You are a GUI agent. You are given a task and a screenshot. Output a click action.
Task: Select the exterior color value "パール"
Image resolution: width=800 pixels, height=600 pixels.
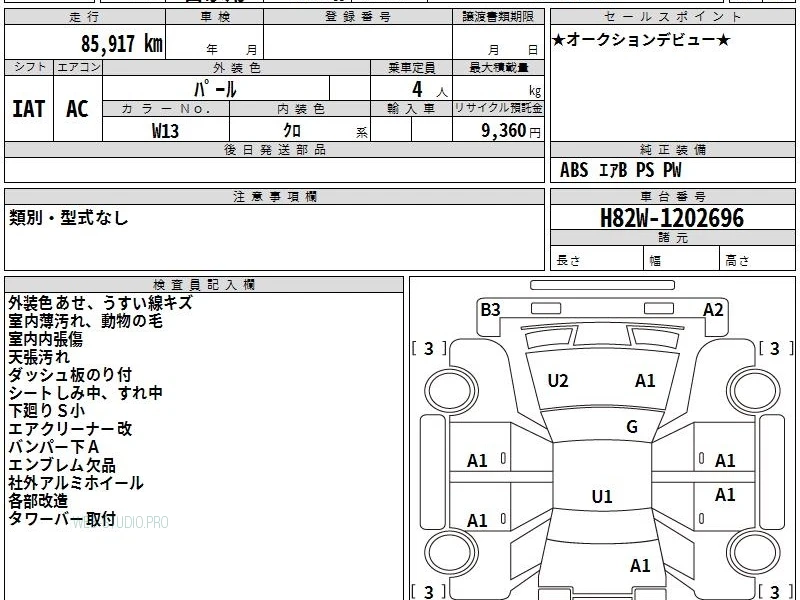click(x=215, y=89)
